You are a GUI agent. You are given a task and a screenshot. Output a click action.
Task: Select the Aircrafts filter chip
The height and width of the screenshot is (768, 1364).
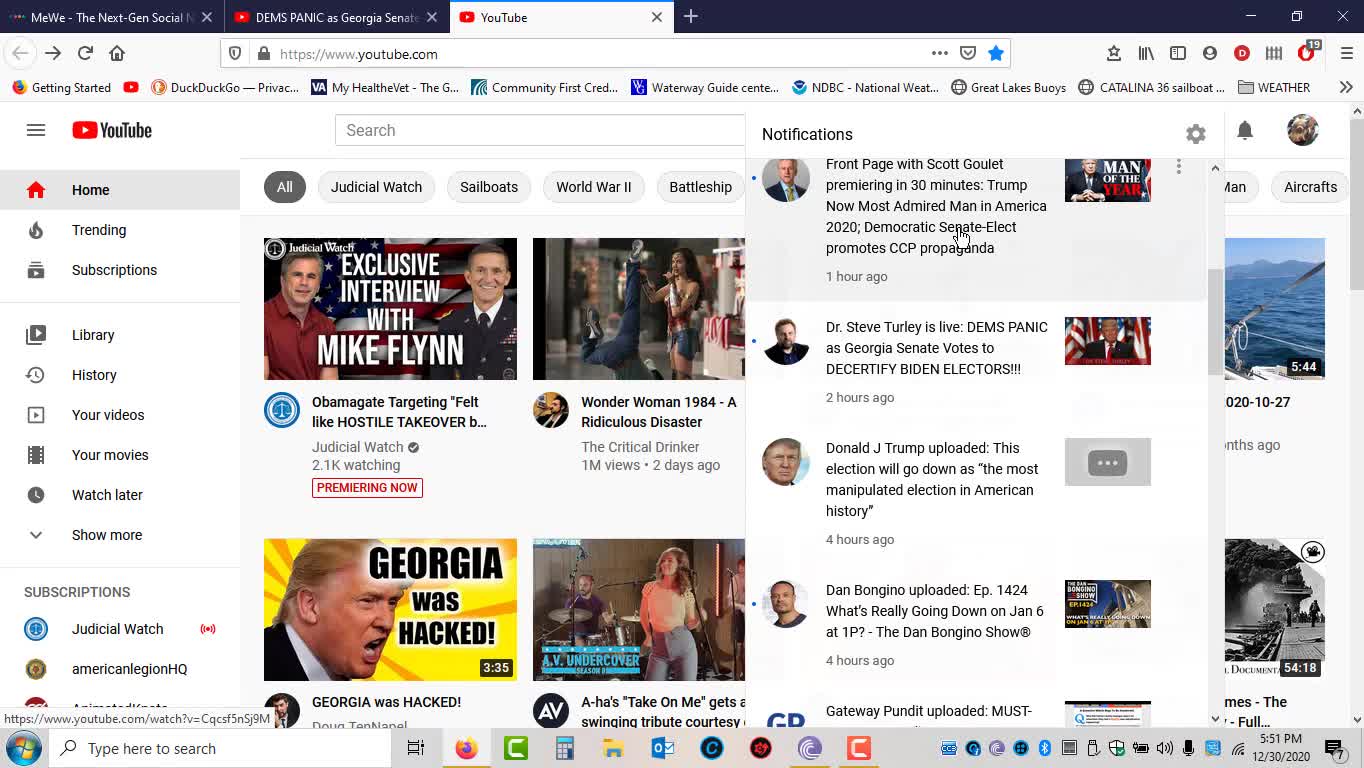pyautogui.click(x=1310, y=187)
